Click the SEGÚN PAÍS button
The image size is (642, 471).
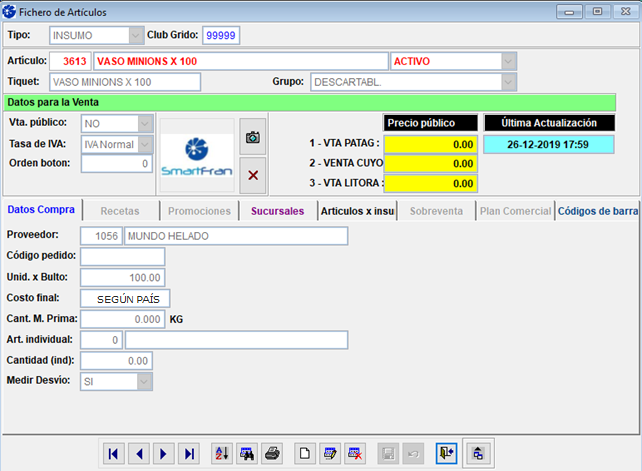[126, 298]
